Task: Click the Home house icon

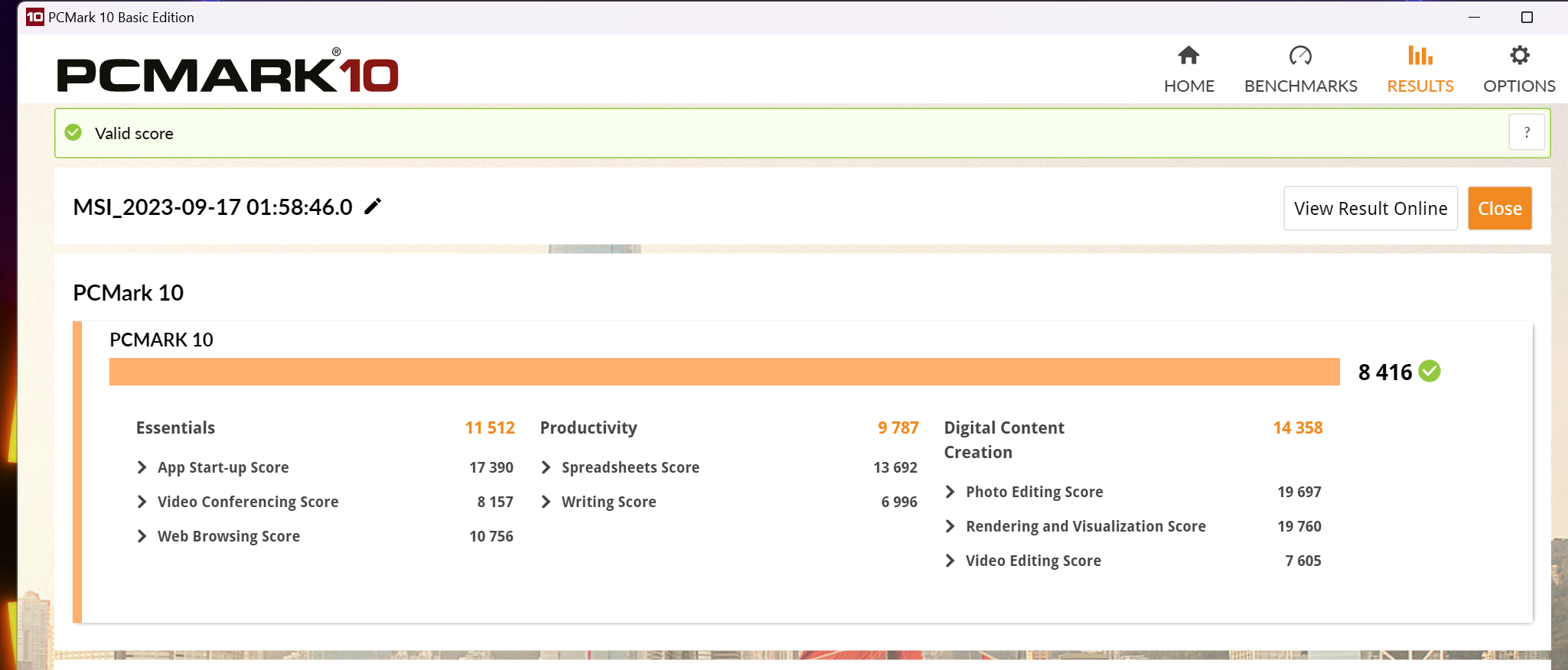Action: pyautogui.click(x=1188, y=56)
